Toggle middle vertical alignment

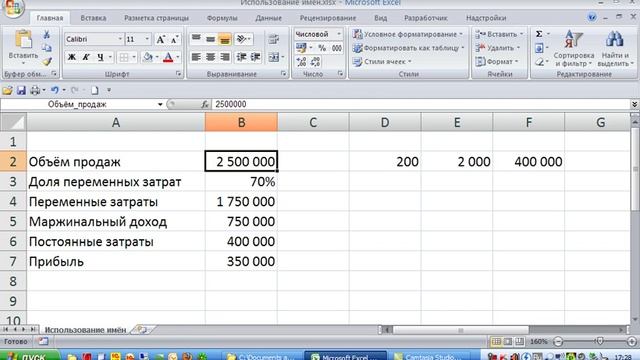coord(211,39)
